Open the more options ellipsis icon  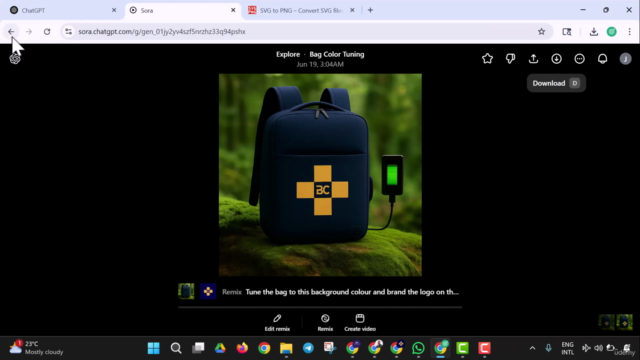(580, 59)
